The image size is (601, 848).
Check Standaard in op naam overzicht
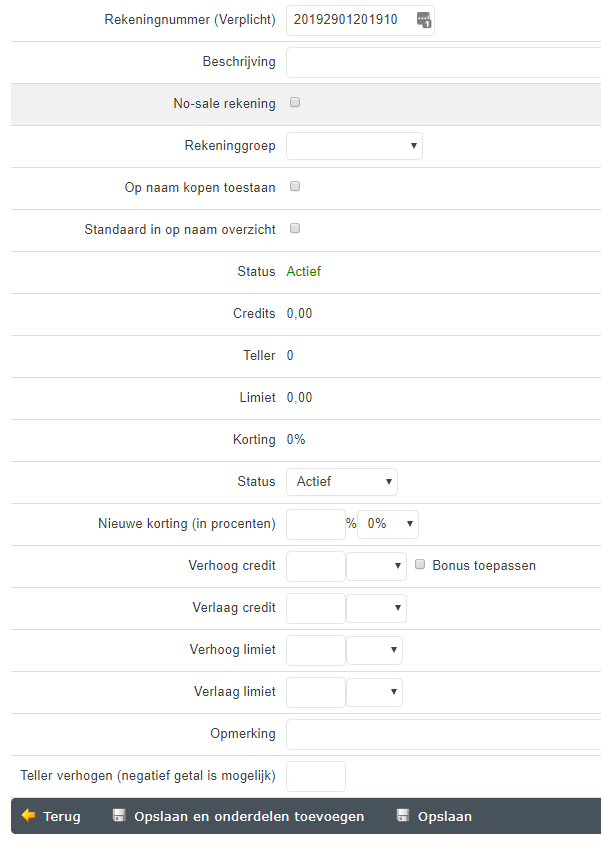[x=295, y=229]
